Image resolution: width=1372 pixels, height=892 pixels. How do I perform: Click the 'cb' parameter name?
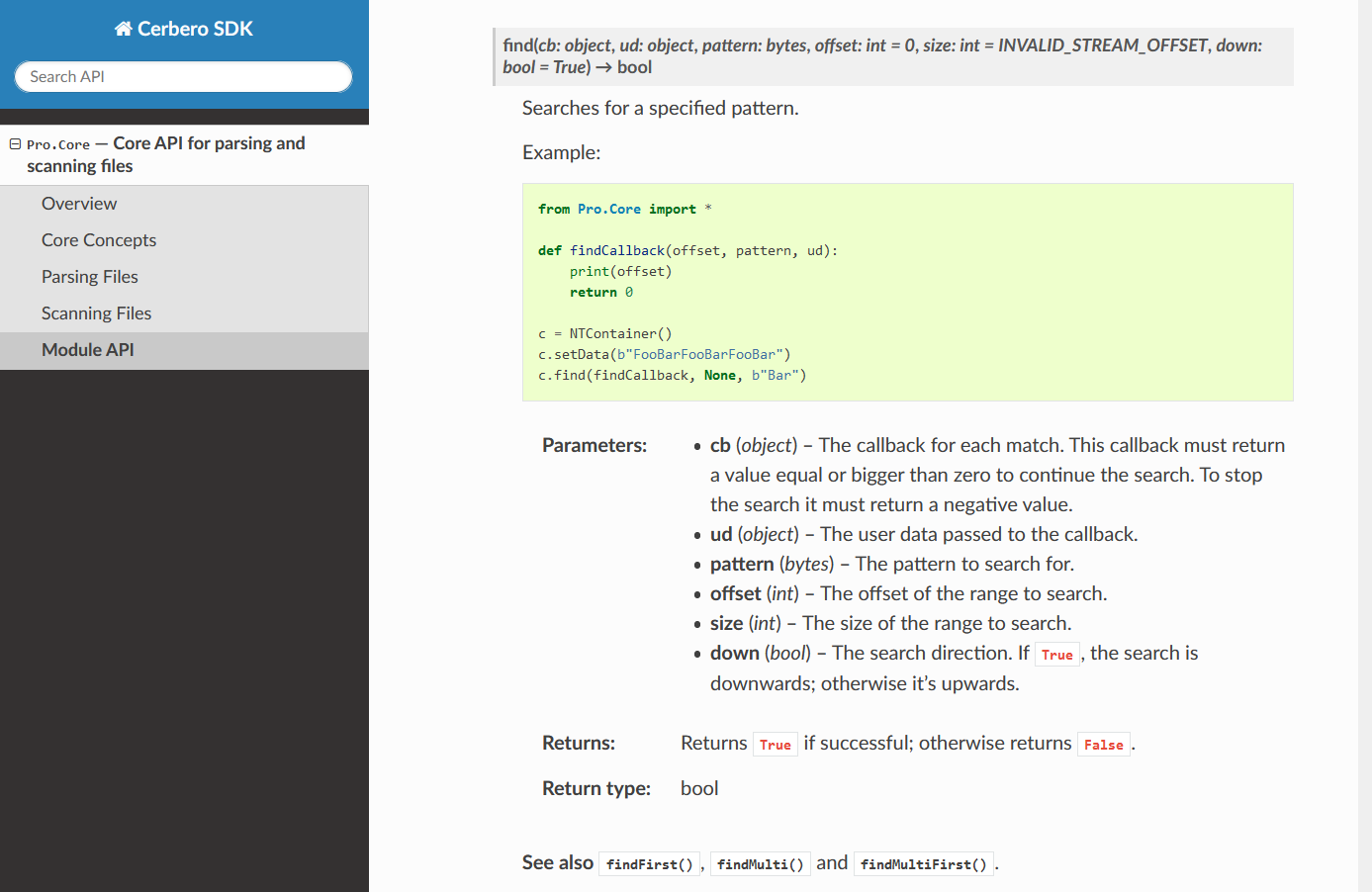tap(720, 445)
